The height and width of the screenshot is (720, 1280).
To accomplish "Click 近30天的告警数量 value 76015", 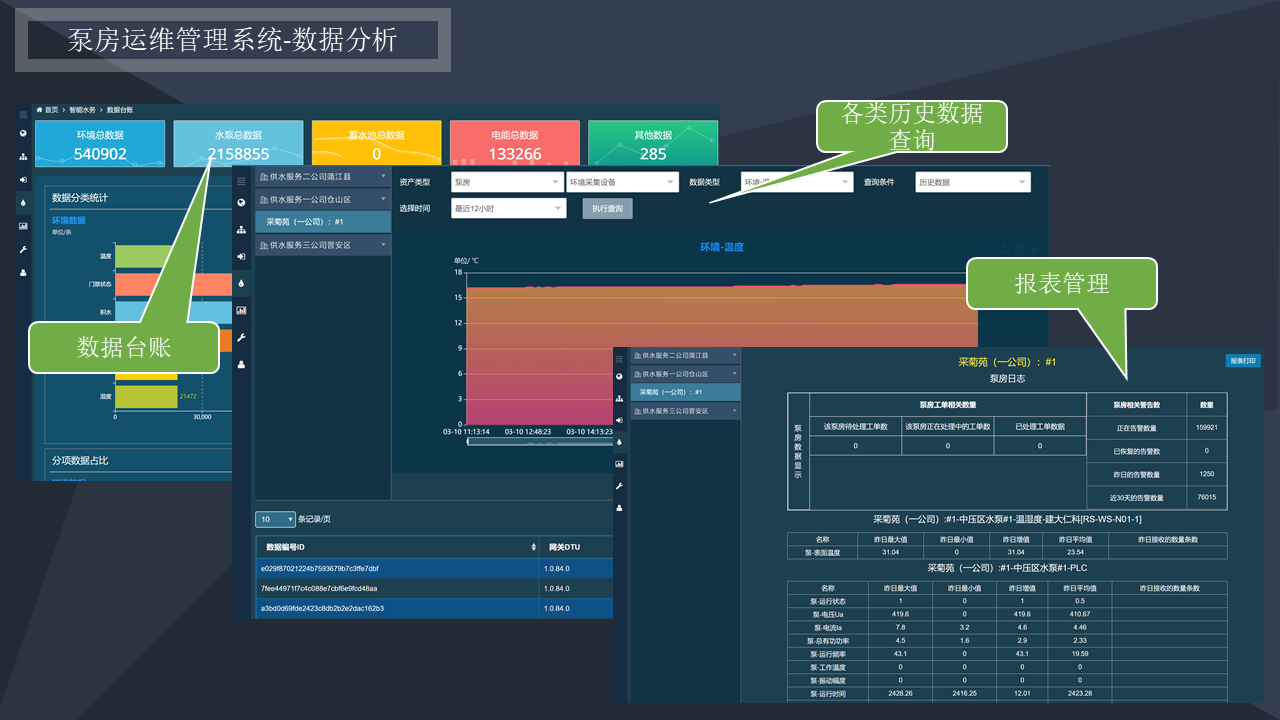I will point(1206,497).
